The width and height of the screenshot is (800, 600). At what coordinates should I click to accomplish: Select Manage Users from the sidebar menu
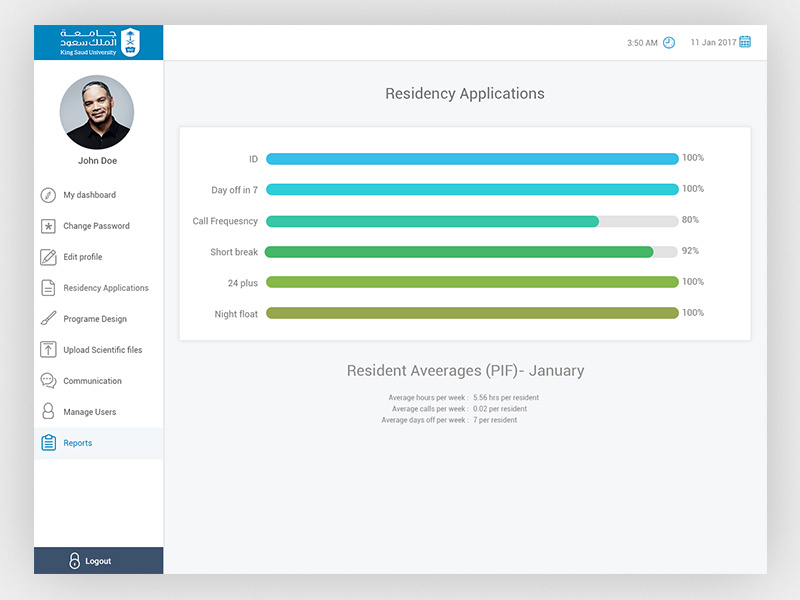tap(90, 411)
